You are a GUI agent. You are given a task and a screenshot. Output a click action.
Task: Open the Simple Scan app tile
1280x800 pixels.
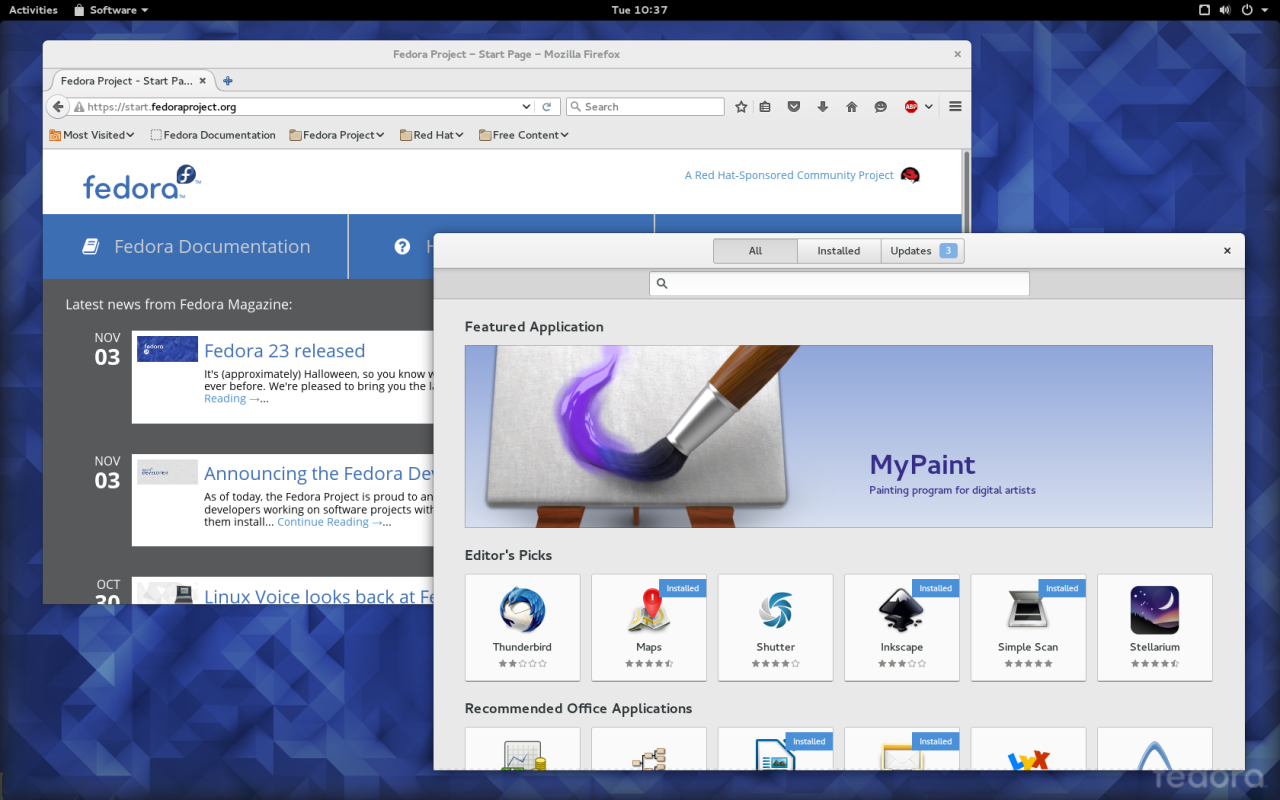tap(1028, 627)
